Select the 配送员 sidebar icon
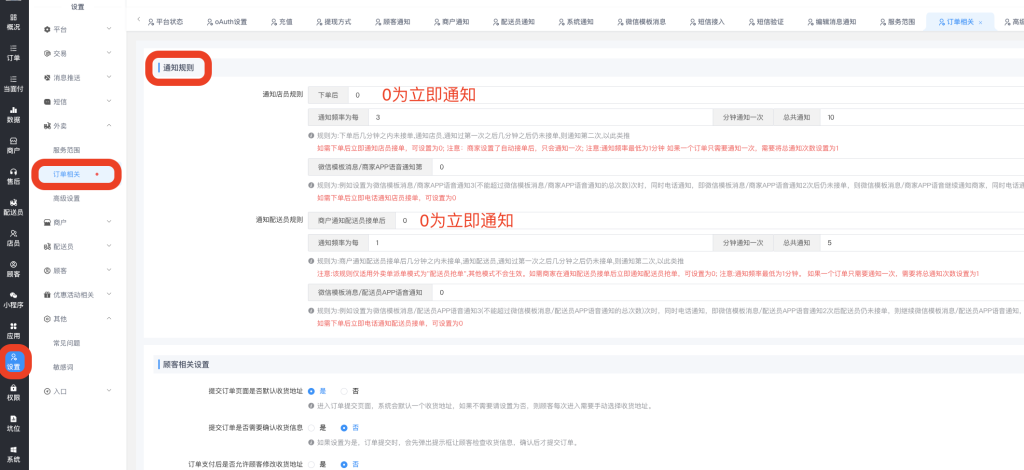The height and width of the screenshot is (470, 1024). point(13,205)
